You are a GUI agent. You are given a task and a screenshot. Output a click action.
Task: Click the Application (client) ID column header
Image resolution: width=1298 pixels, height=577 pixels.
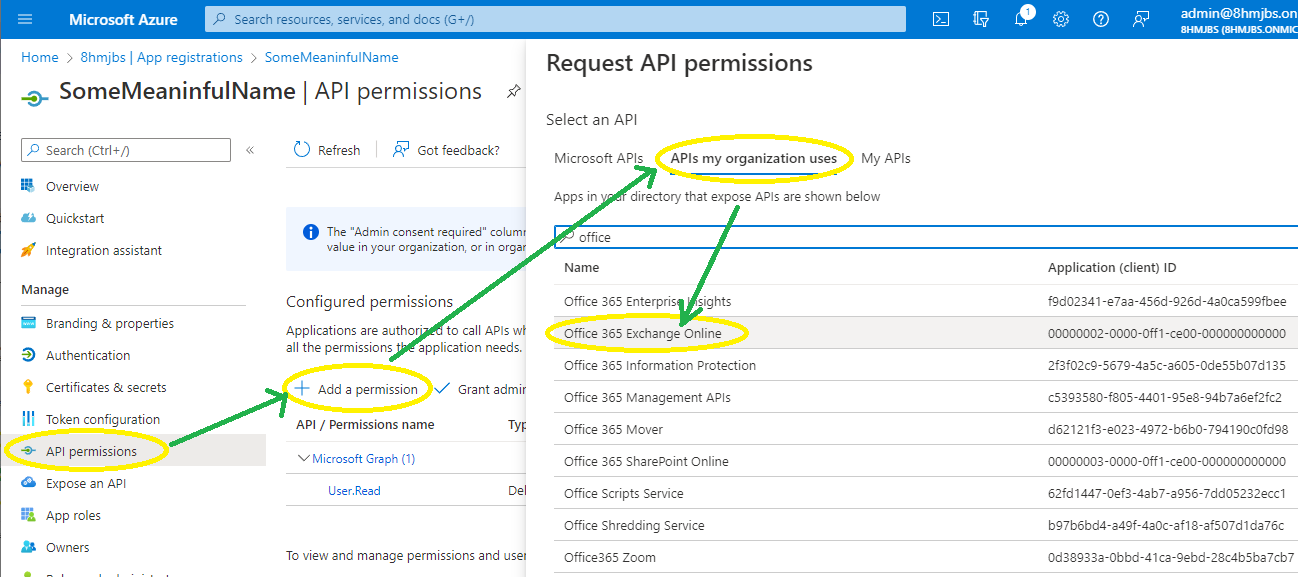tap(1112, 268)
